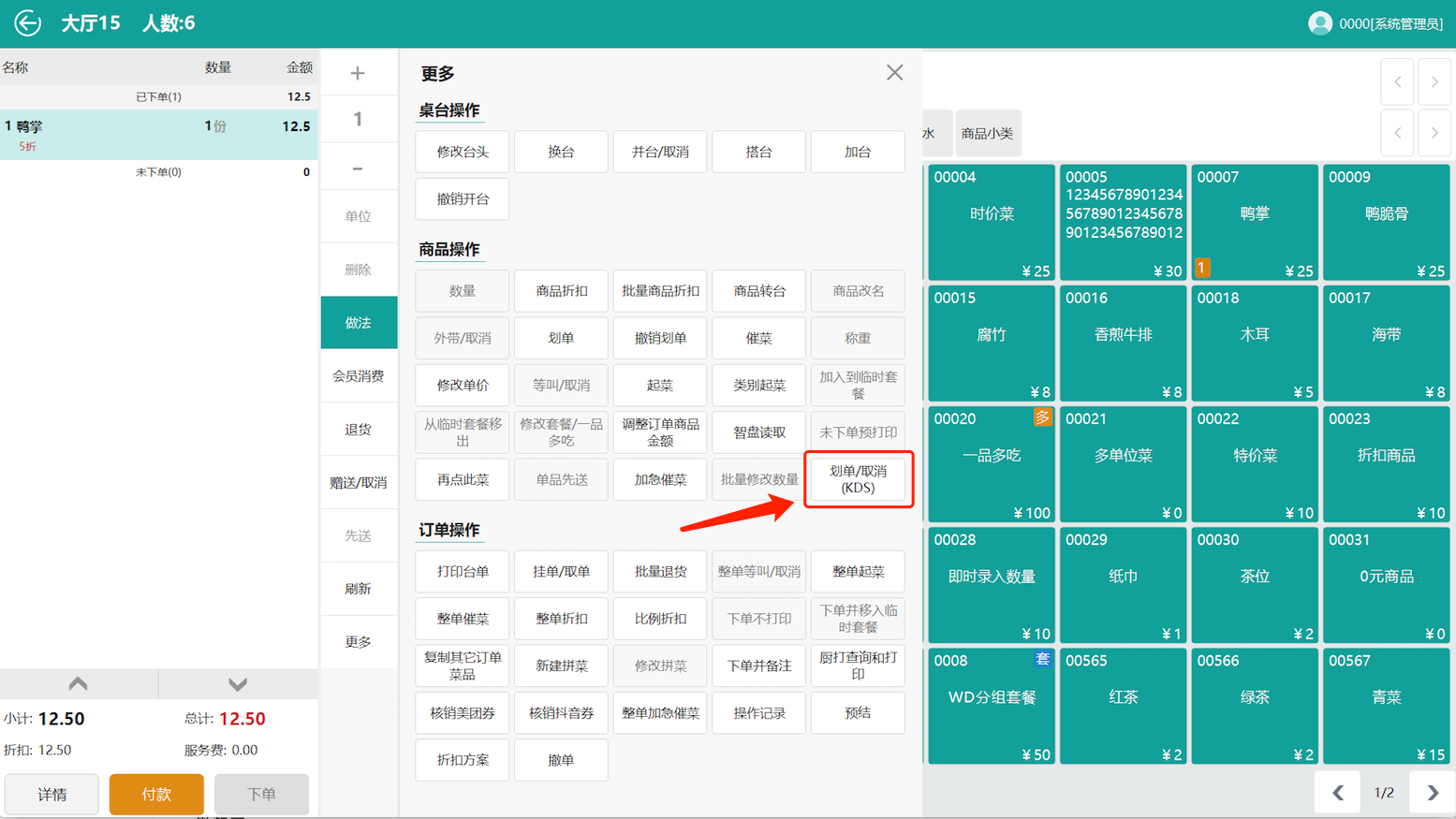Click 加急催菜 button
The height and width of the screenshot is (819, 1456).
[x=660, y=479]
